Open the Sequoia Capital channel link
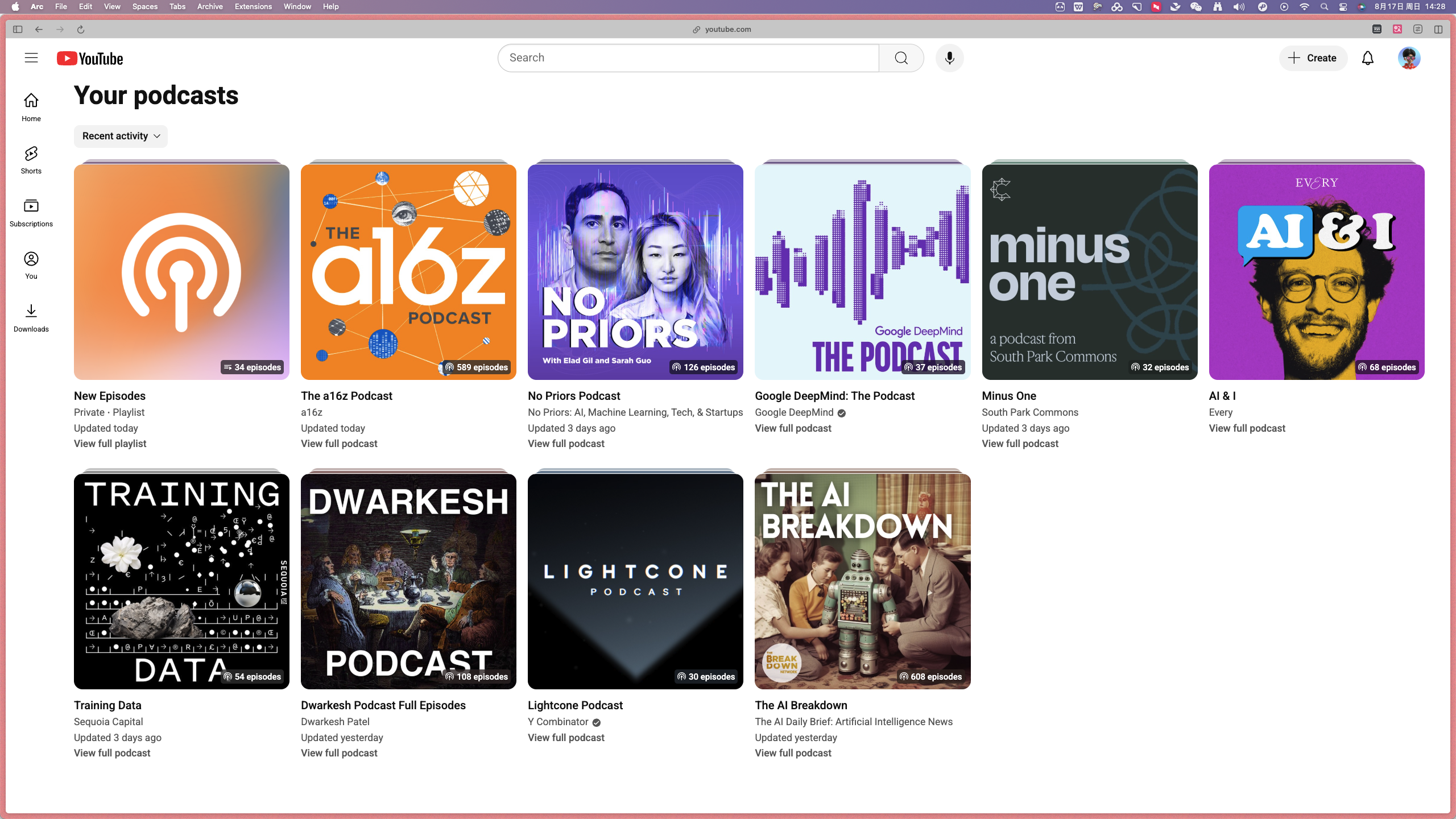Viewport: 1456px width, 819px height. pyautogui.click(x=108, y=722)
